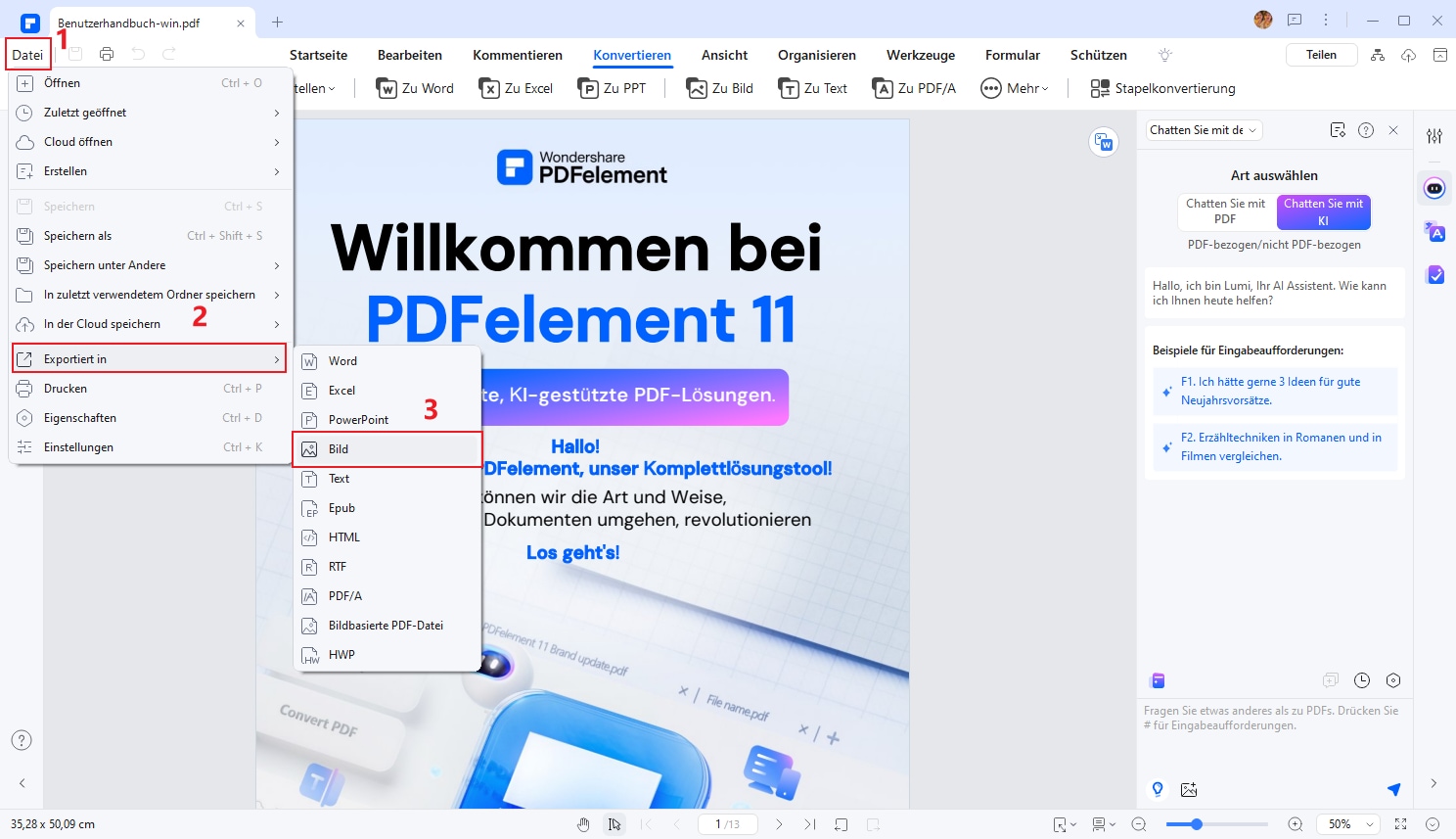This screenshot has width=1456, height=839.
Task: Click the chat input field
Action: [x=1274, y=737]
